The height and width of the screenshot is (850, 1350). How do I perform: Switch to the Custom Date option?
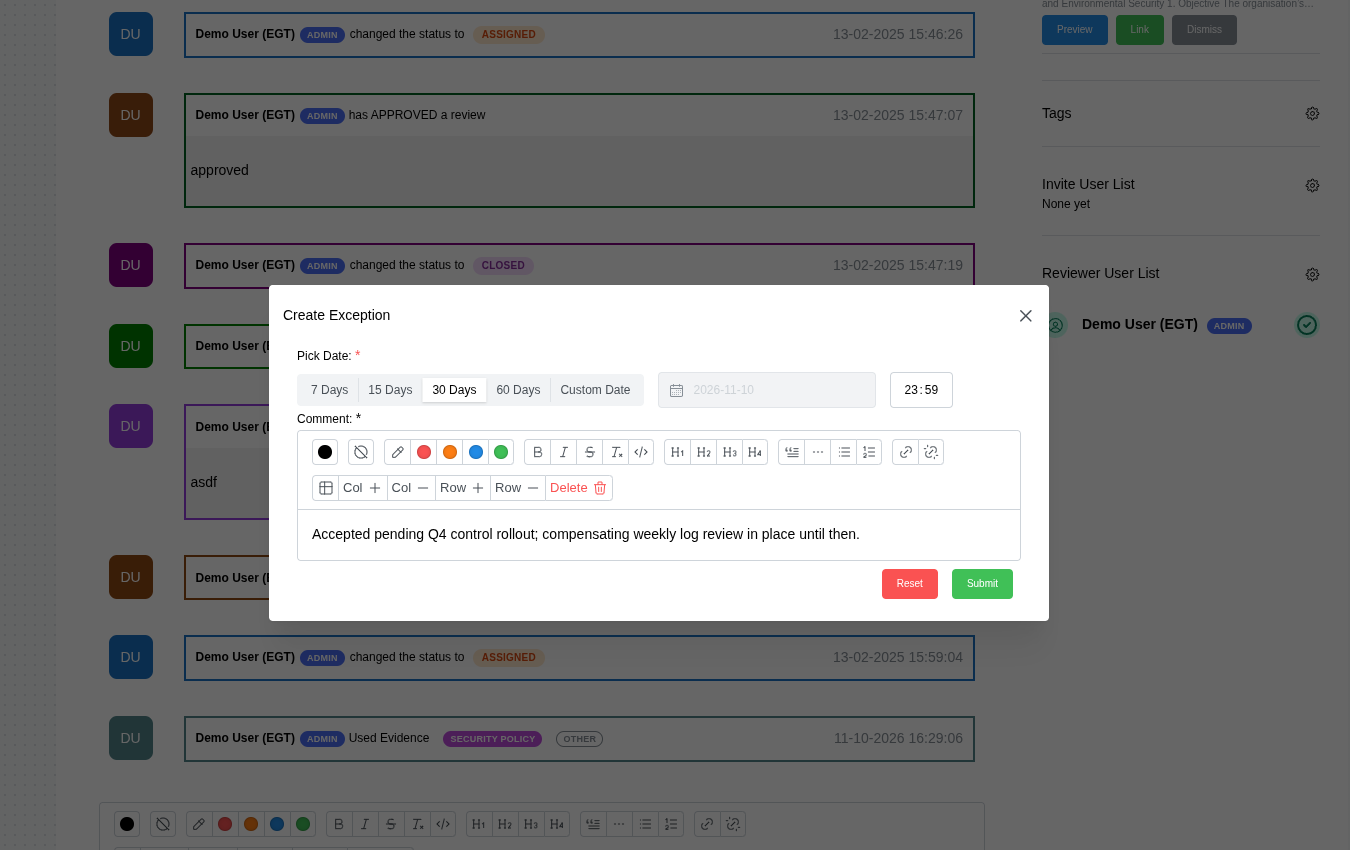pos(595,390)
